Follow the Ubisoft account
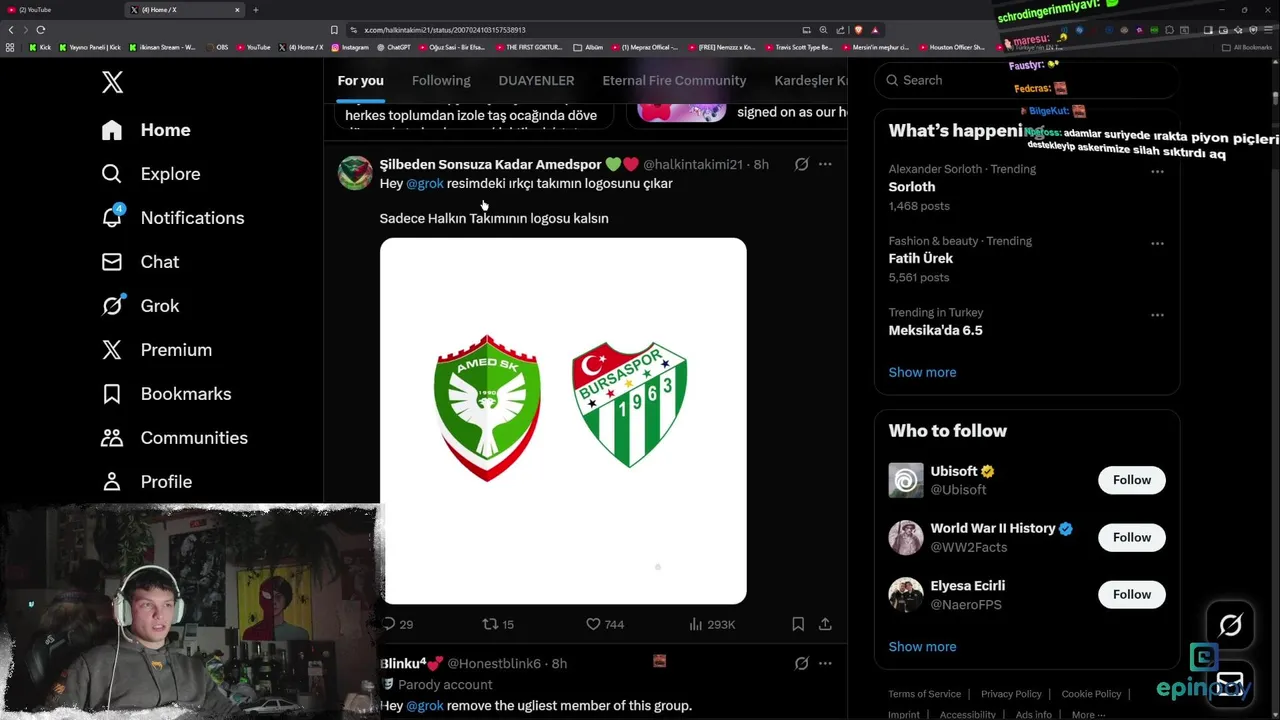The height and width of the screenshot is (720, 1280). coord(1132,480)
